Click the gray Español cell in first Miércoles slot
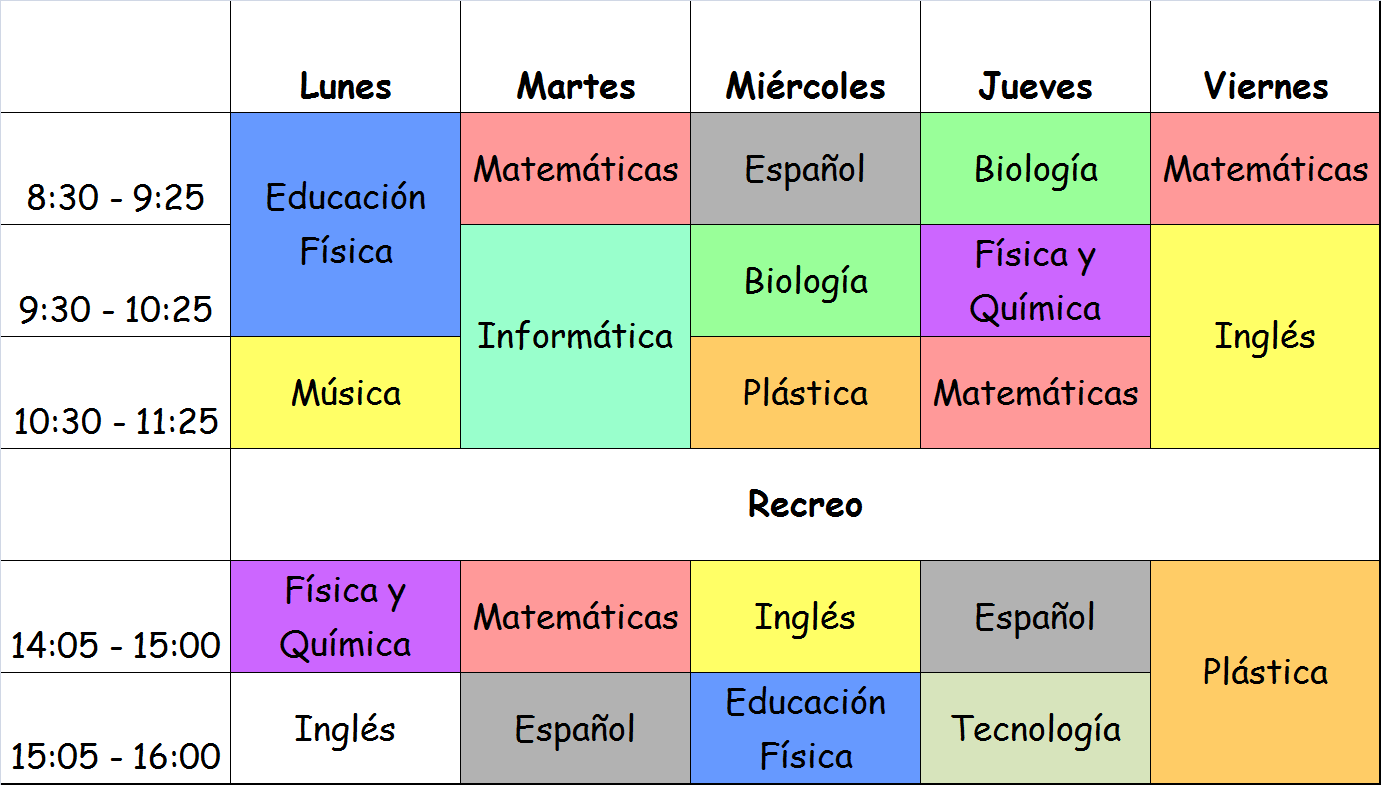The width and height of the screenshot is (1381, 785). [805, 169]
